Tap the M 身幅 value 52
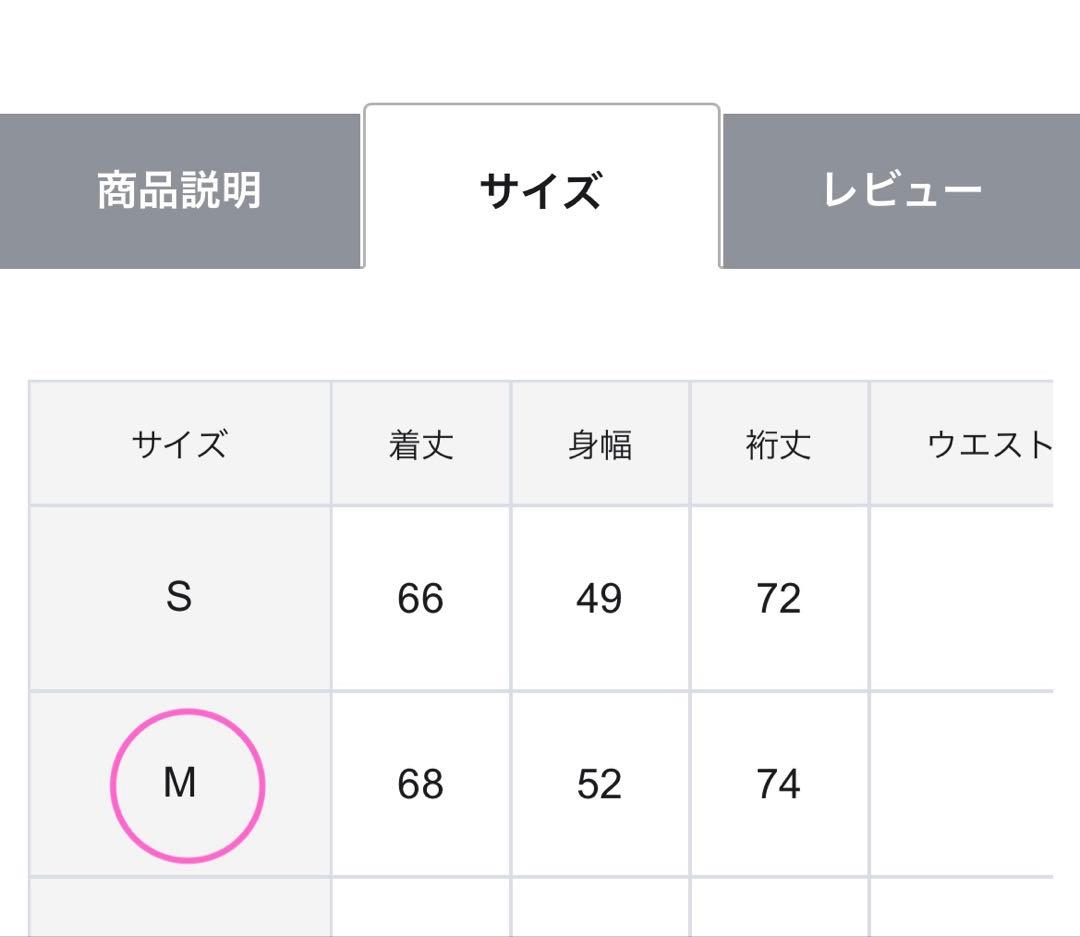Image resolution: width=1080 pixels, height=937 pixels. click(x=600, y=784)
